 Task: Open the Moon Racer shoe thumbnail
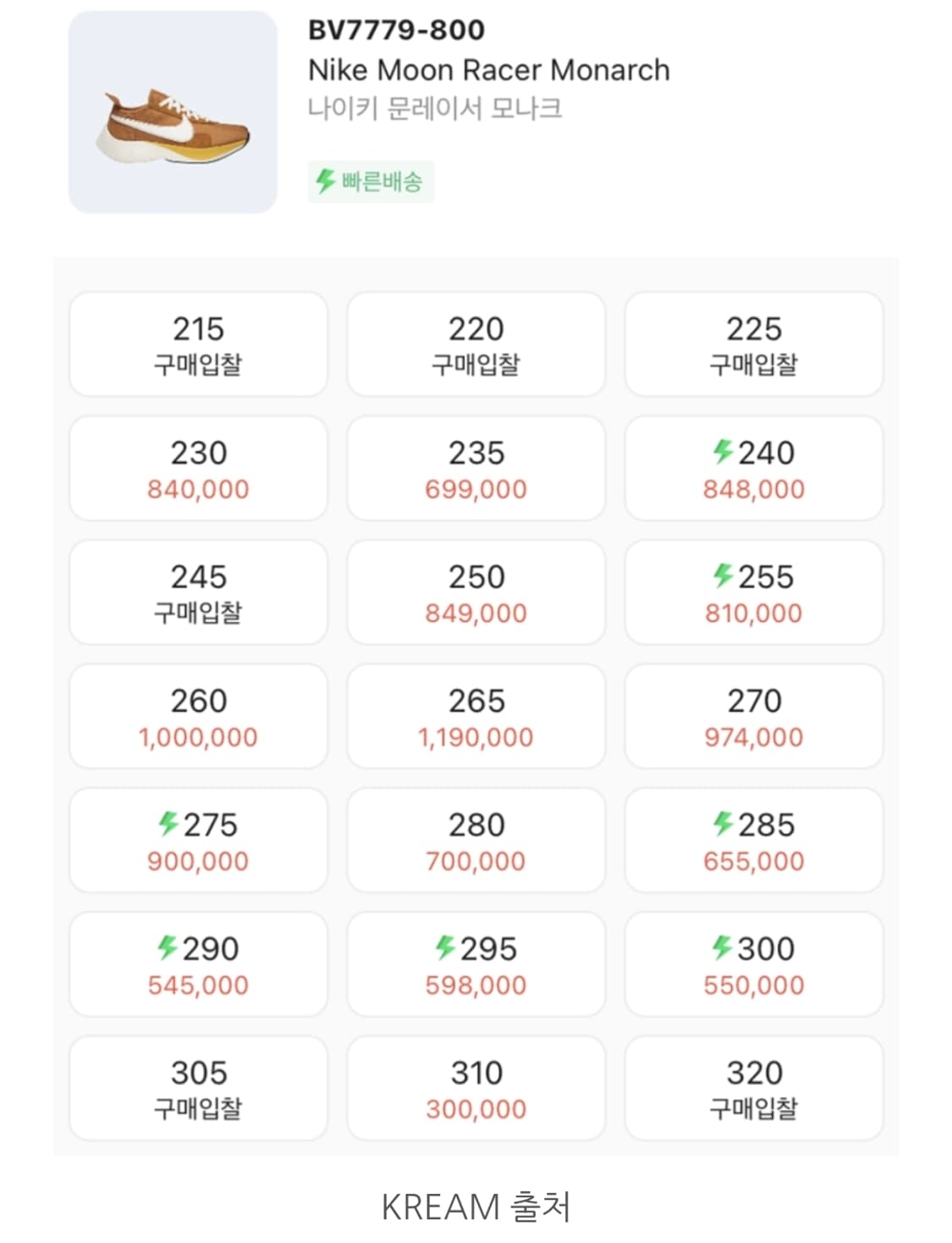(173, 113)
